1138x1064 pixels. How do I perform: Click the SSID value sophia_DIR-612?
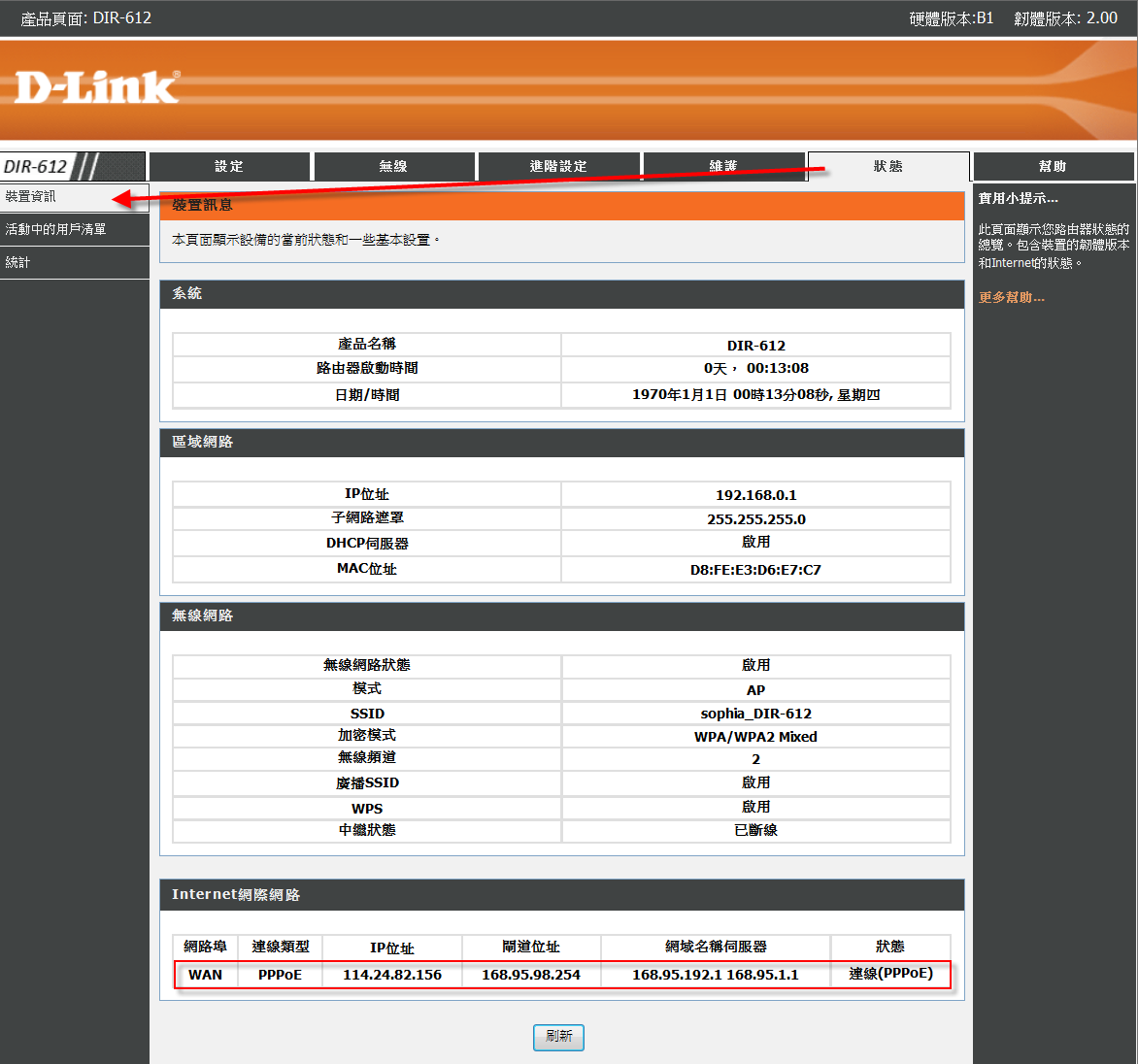755,714
